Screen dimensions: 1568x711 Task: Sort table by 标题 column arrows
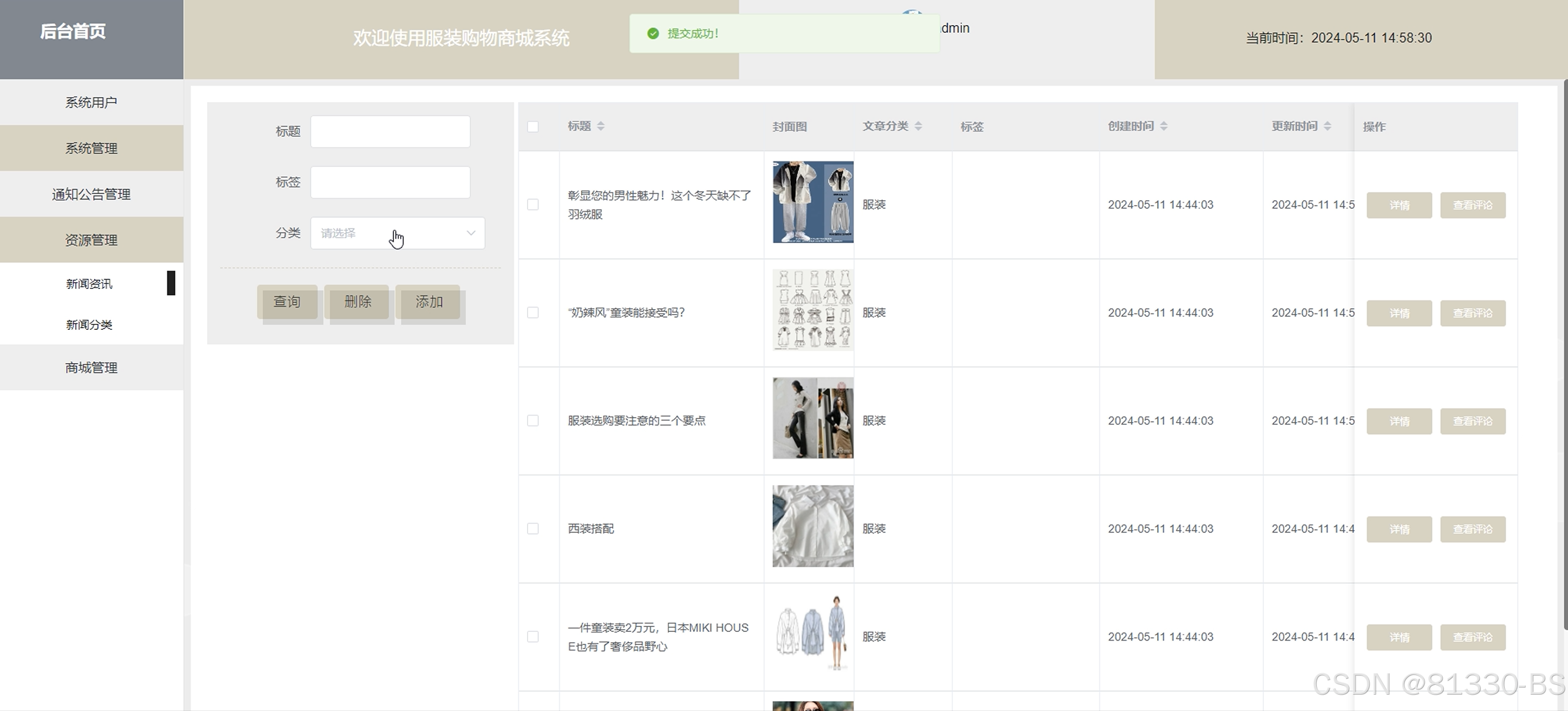600,126
